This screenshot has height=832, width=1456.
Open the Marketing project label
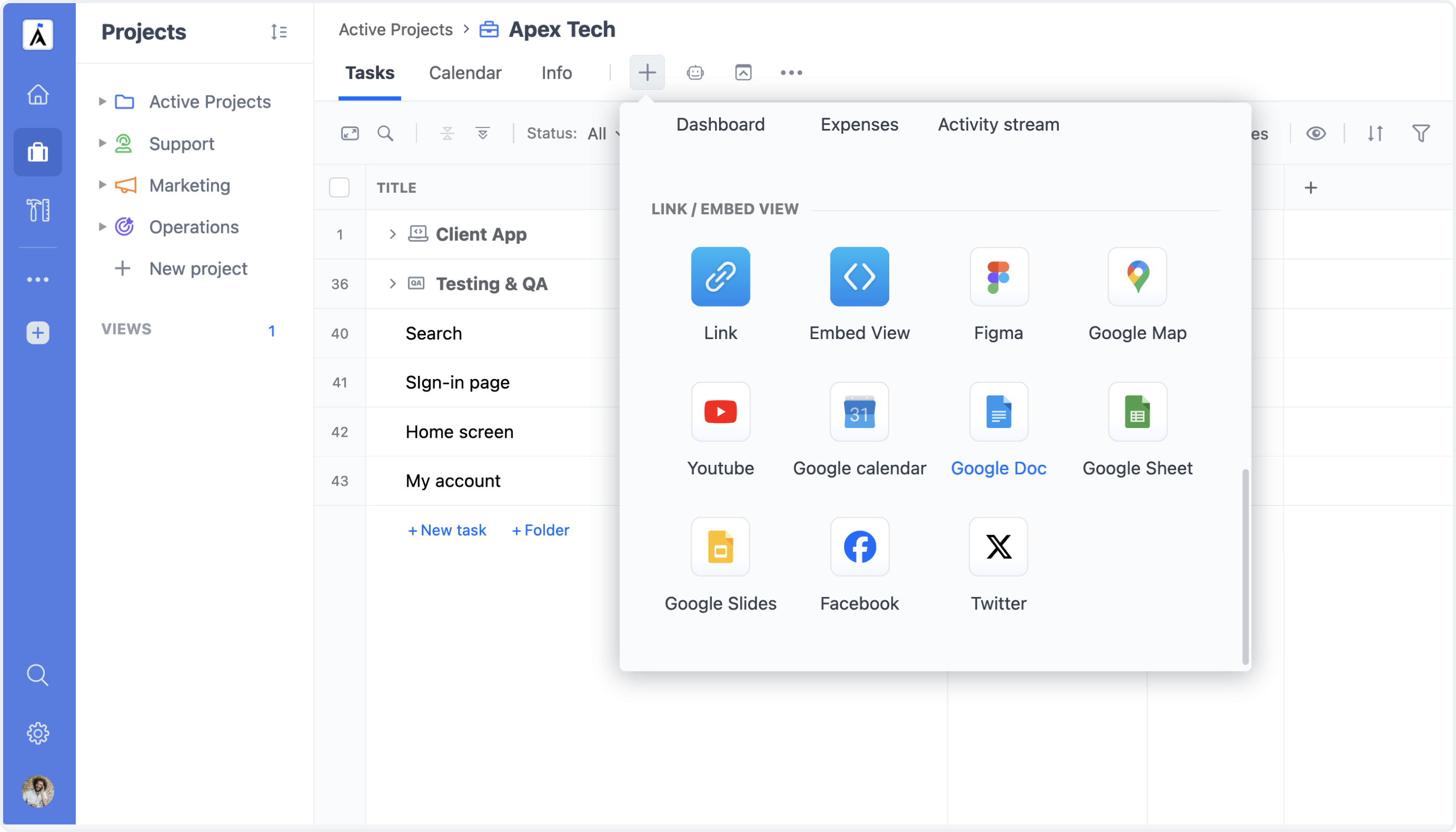(x=190, y=185)
